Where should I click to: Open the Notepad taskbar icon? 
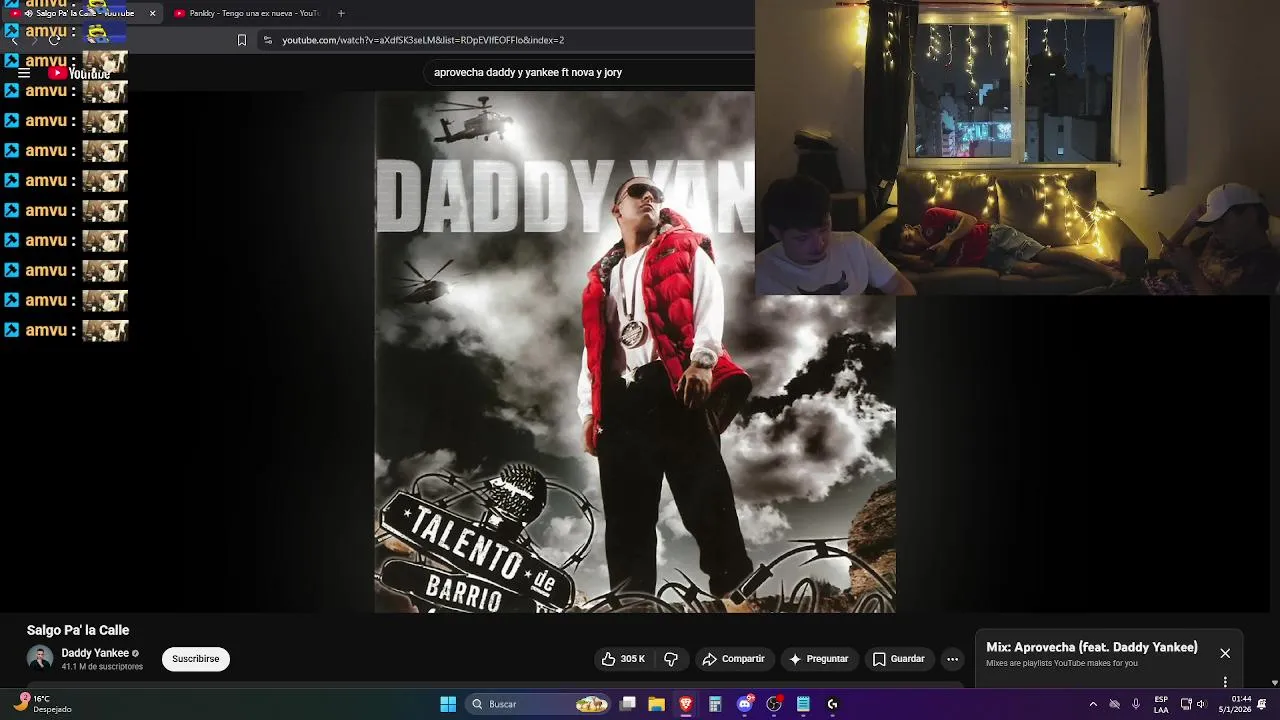tap(803, 704)
